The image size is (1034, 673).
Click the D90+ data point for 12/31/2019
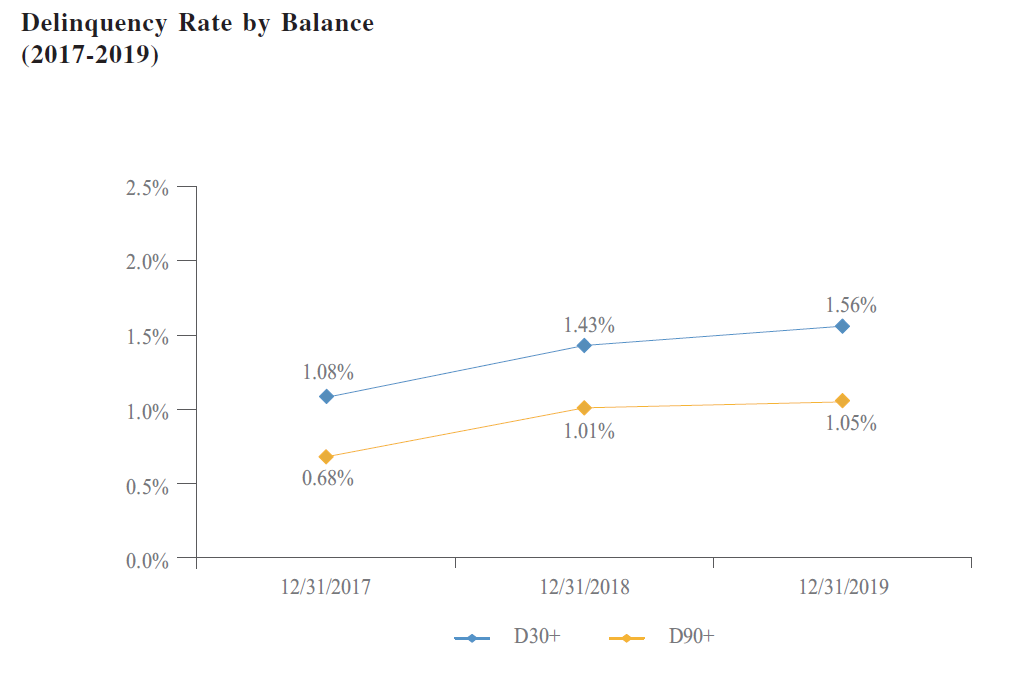842,401
